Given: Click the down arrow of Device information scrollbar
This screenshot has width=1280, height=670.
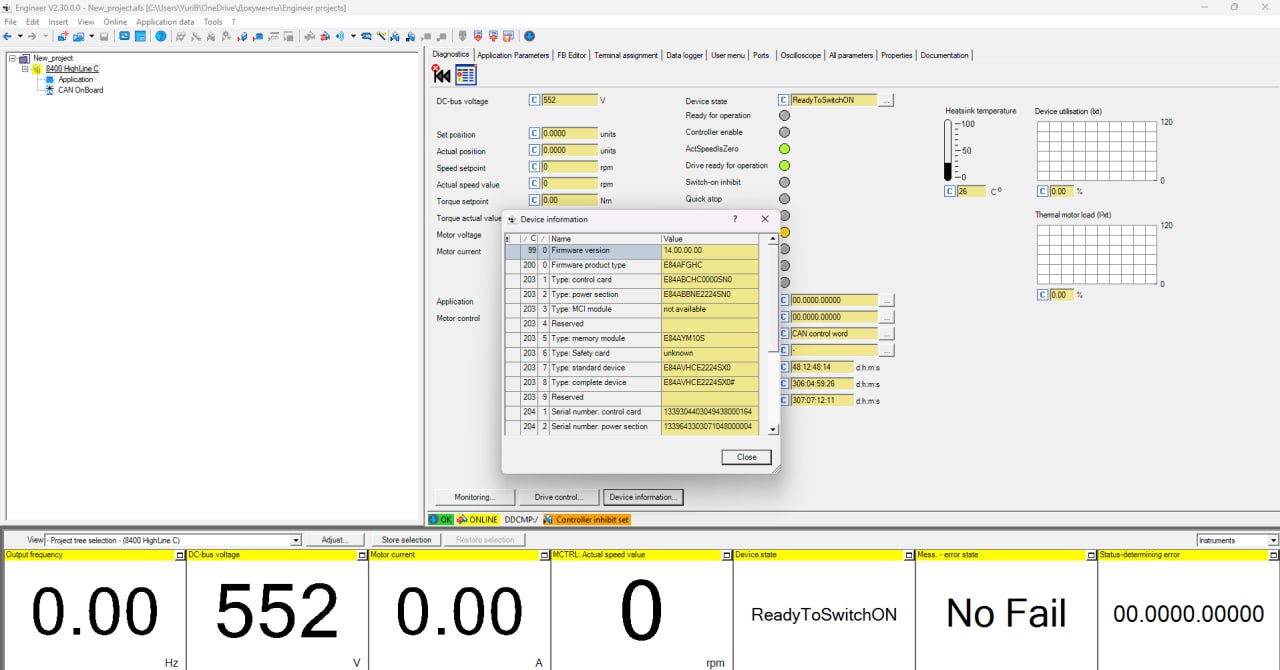Looking at the screenshot, I should click(772, 429).
